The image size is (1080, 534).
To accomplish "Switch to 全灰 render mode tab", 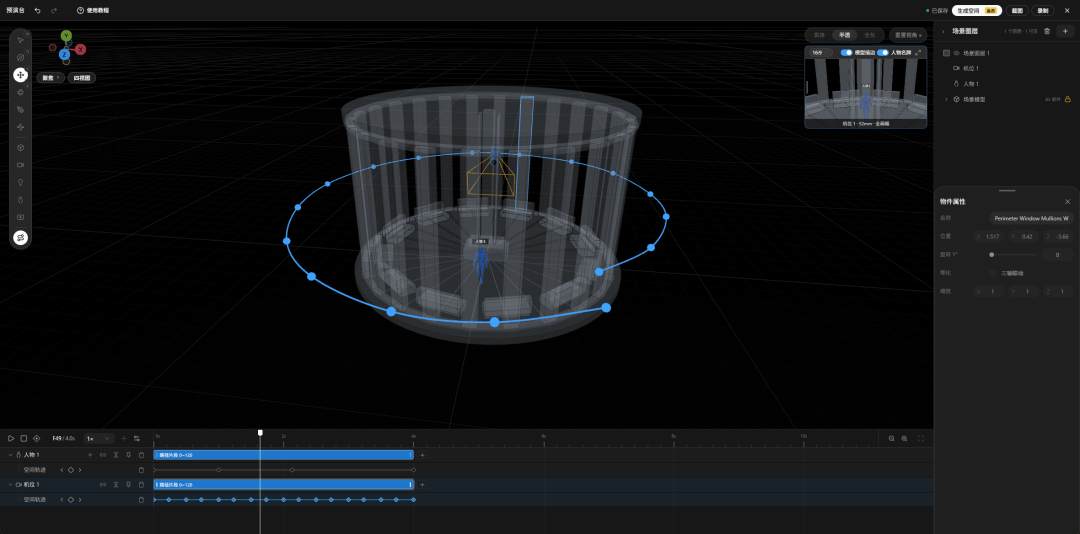I will pos(869,34).
